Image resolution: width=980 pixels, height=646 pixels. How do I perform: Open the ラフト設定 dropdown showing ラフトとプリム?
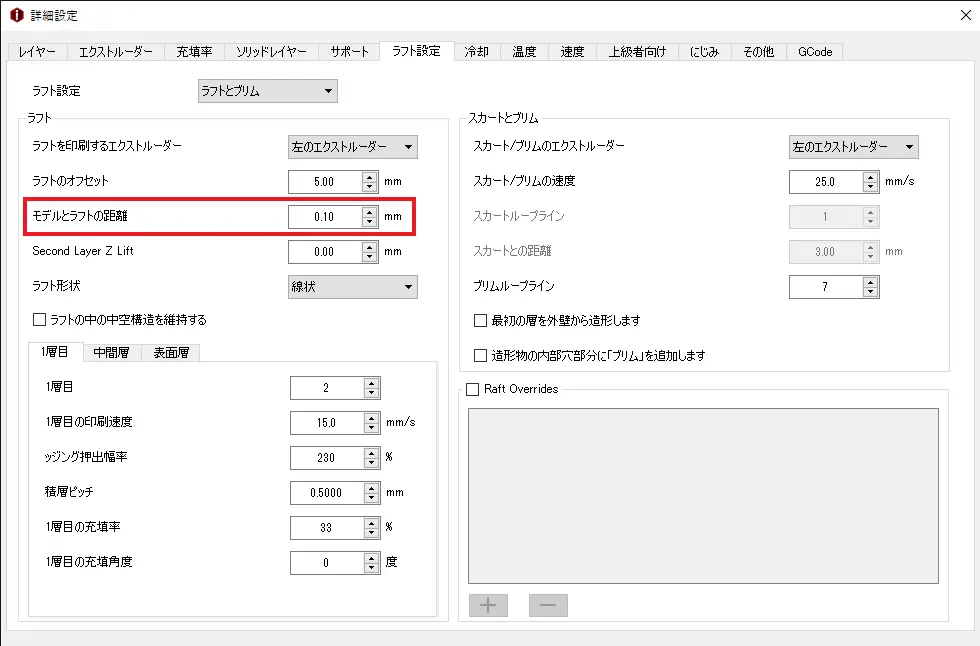pyautogui.click(x=267, y=91)
